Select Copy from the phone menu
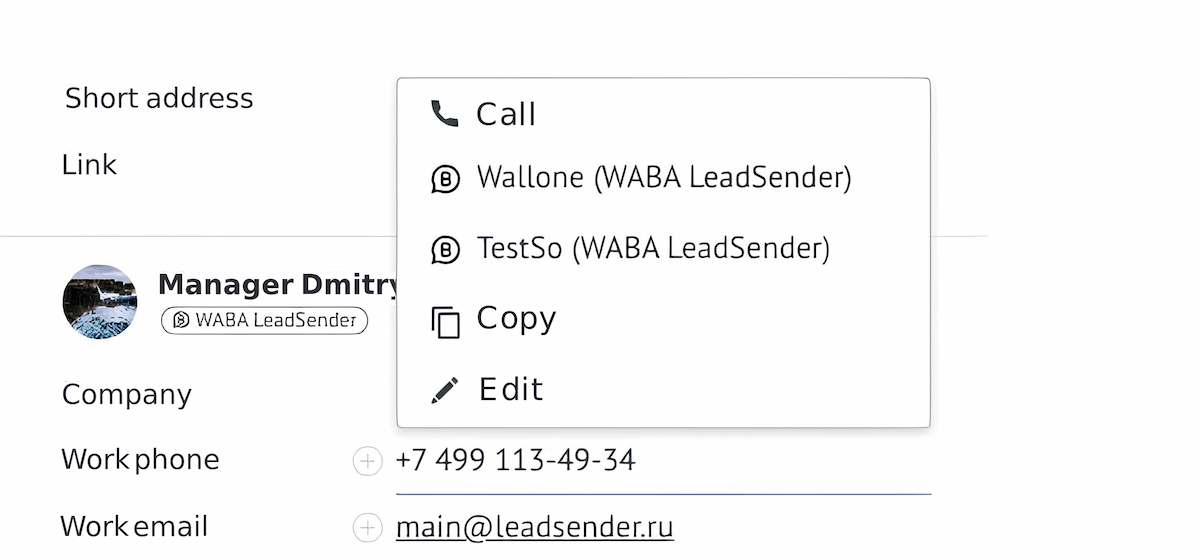Viewport: 1200px width, 560px height. 516,318
